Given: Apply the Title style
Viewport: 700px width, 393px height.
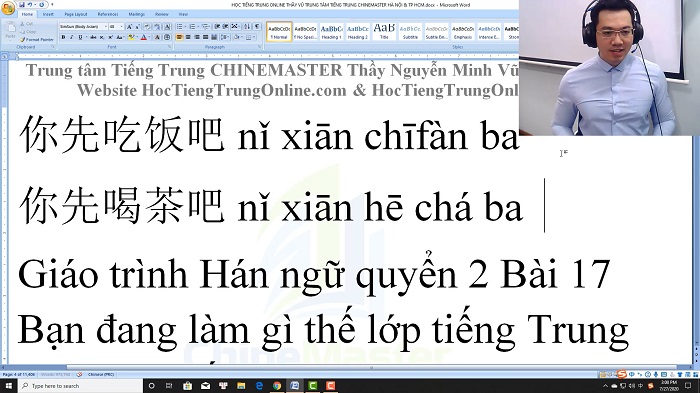Looking at the screenshot, I should pyautogui.click(x=384, y=32).
